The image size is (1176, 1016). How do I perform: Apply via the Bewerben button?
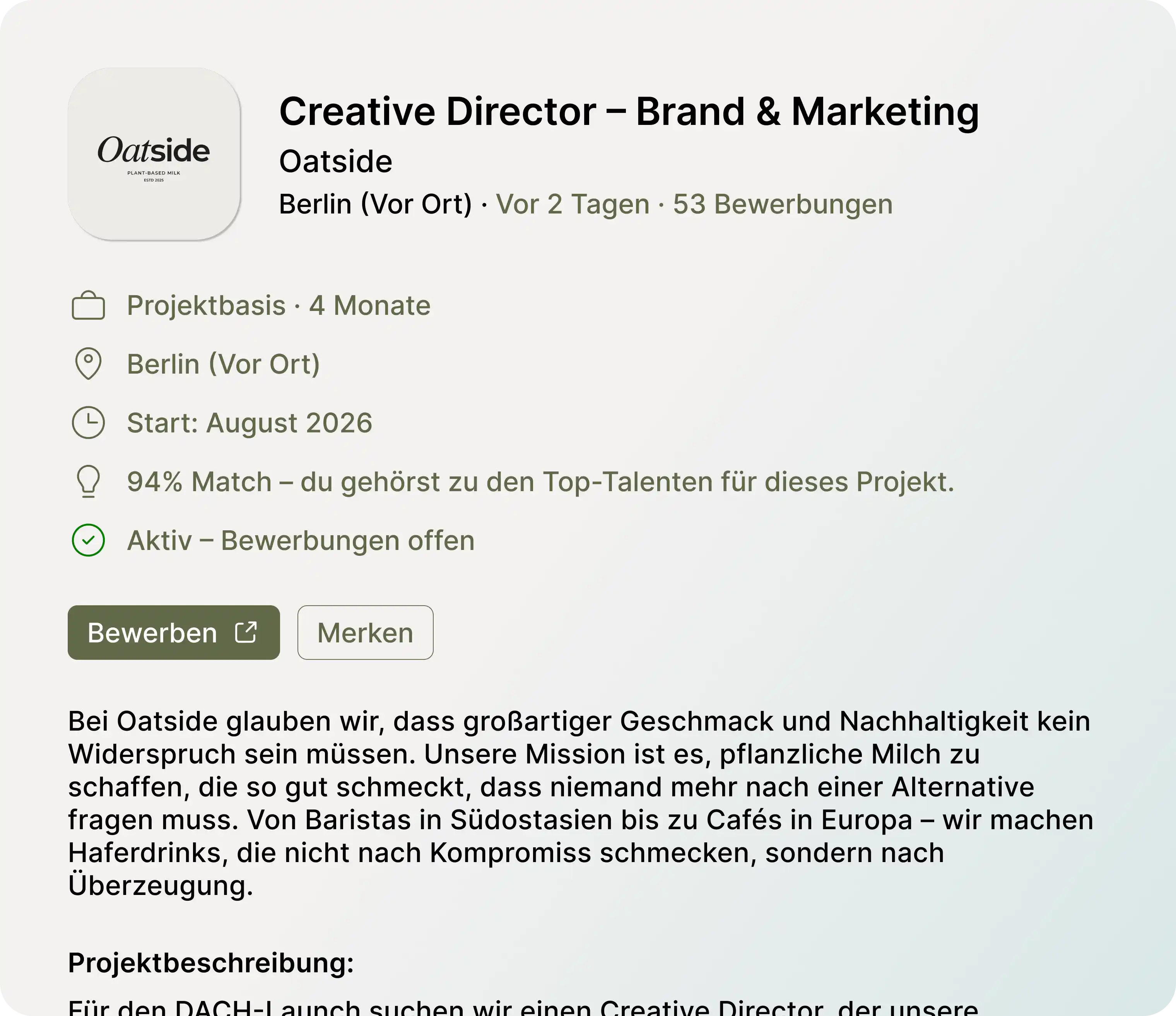click(174, 632)
